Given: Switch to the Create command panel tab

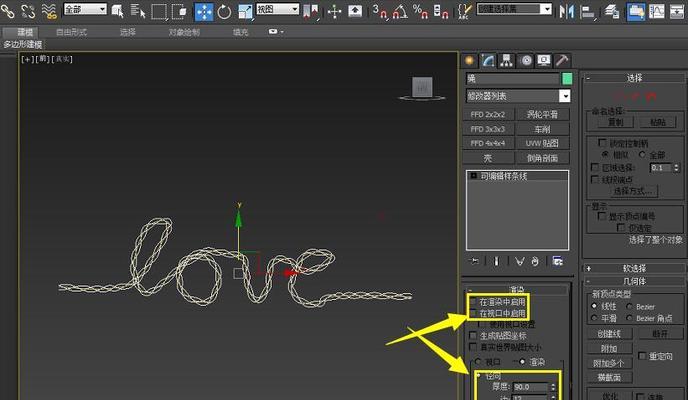Looking at the screenshot, I should pos(469,61).
